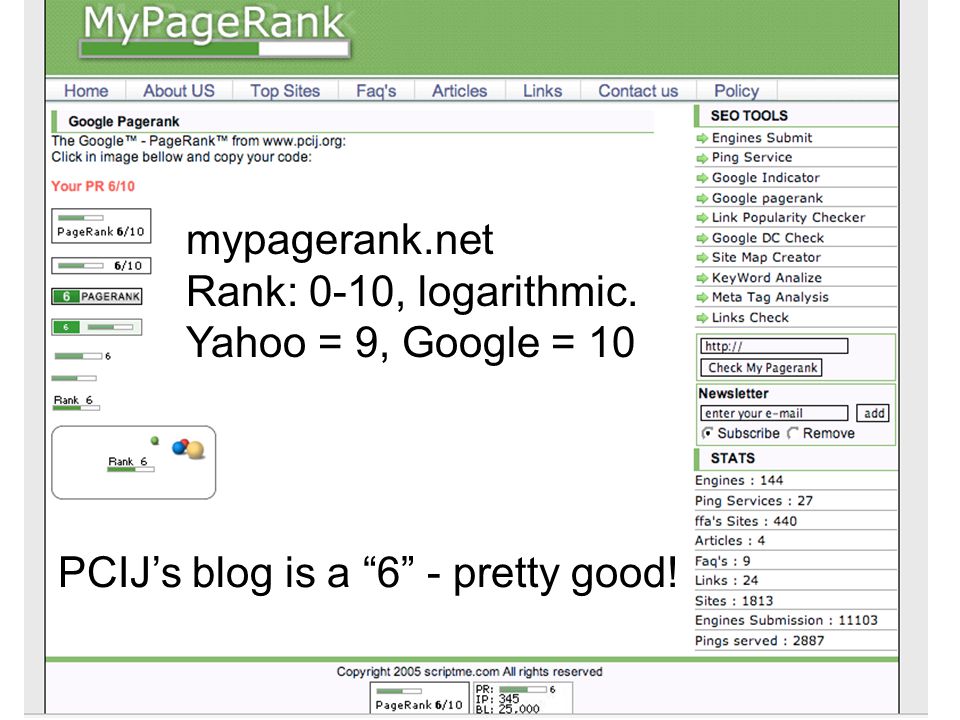Open Engines Submit tool

(x=762, y=138)
